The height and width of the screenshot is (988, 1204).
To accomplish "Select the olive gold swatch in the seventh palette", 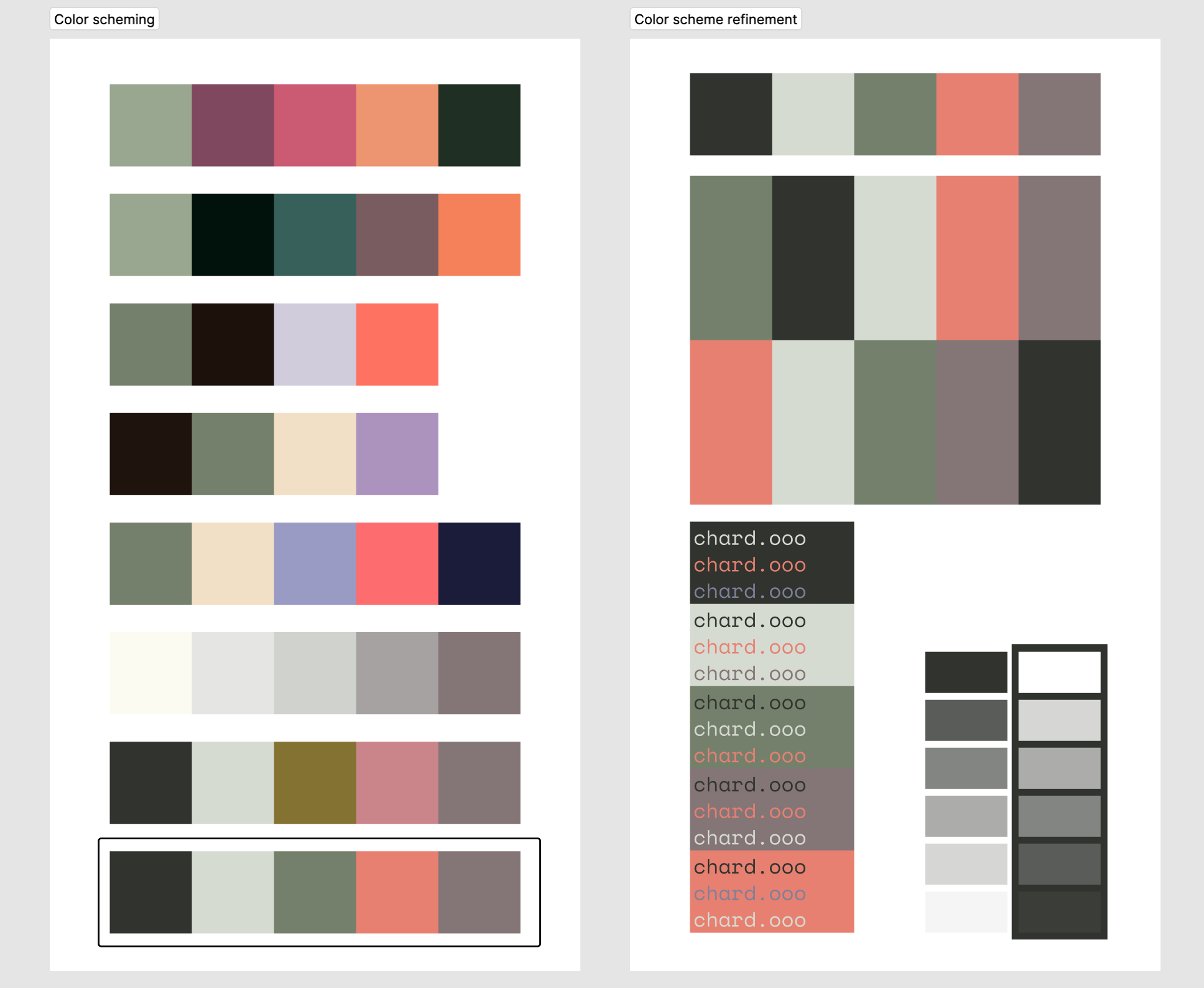I will point(315,783).
